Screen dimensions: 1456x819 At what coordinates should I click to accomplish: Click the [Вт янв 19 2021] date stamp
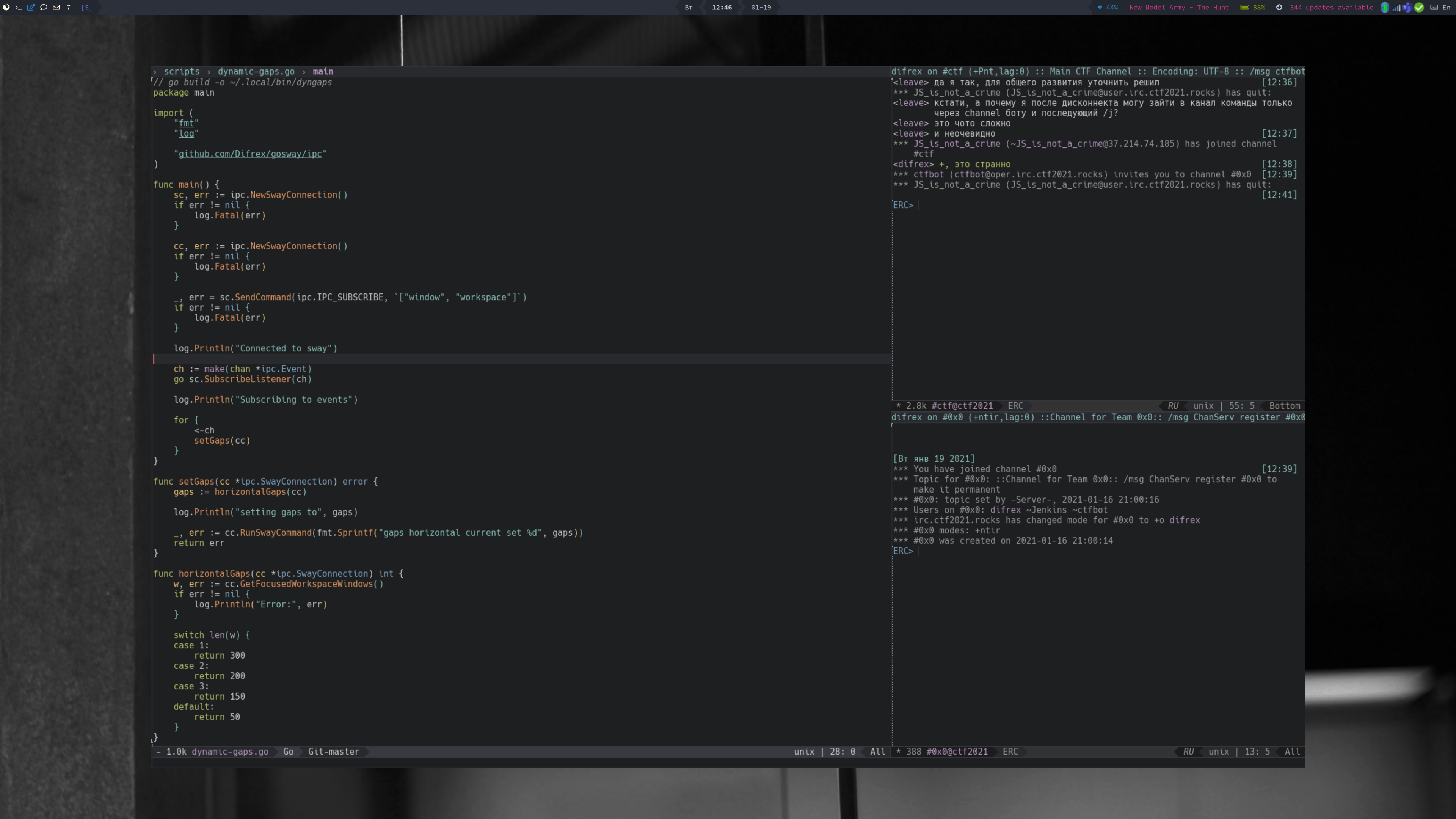coord(934,459)
